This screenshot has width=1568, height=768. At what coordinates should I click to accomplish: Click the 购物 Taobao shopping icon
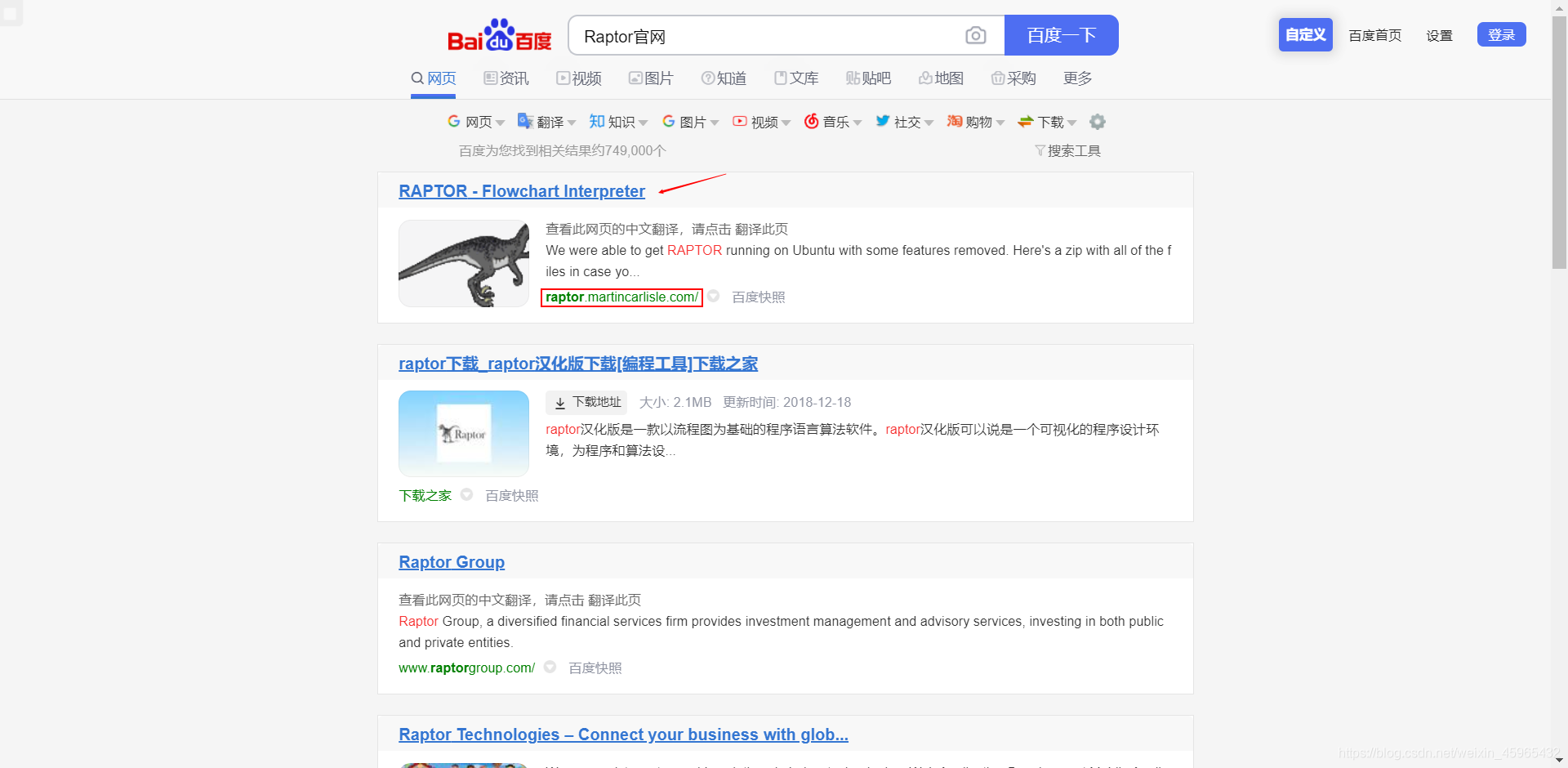click(x=954, y=121)
